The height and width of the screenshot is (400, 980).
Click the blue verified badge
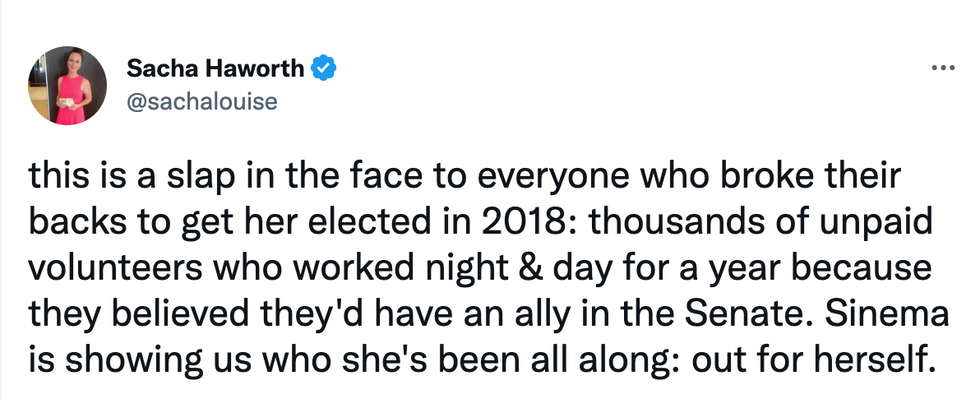(x=324, y=68)
